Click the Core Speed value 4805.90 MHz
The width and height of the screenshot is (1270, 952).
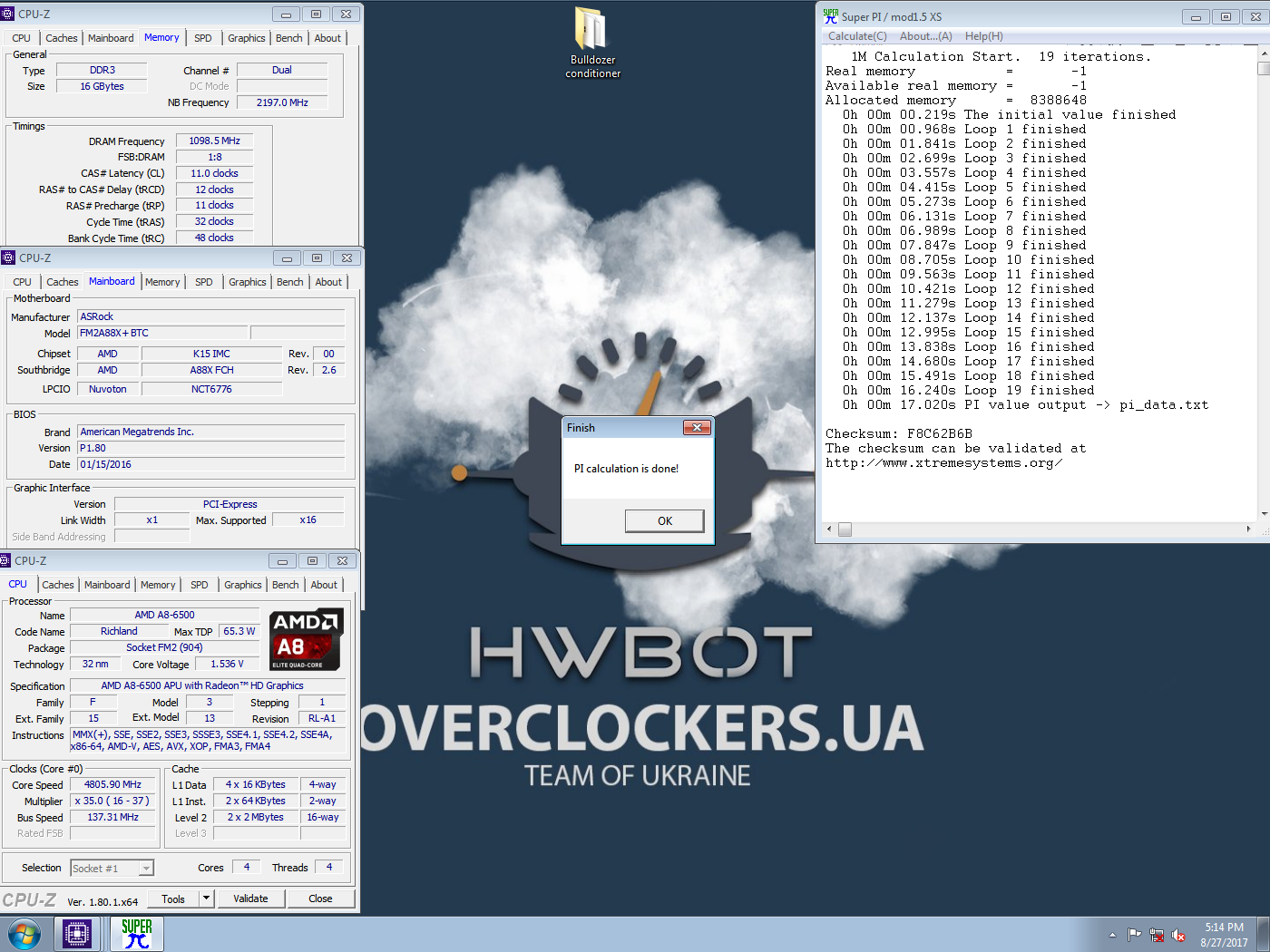pyautogui.click(x=112, y=785)
